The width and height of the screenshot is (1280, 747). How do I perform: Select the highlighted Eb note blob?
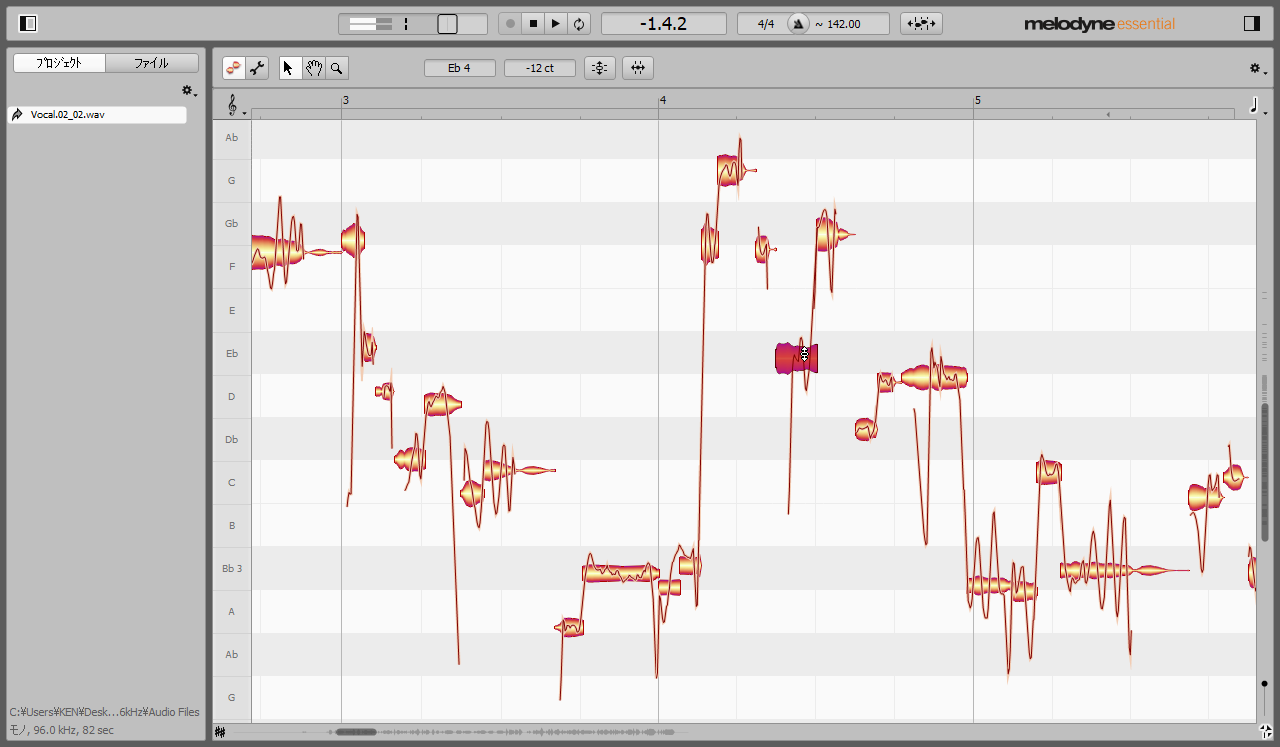click(x=797, y=357)
